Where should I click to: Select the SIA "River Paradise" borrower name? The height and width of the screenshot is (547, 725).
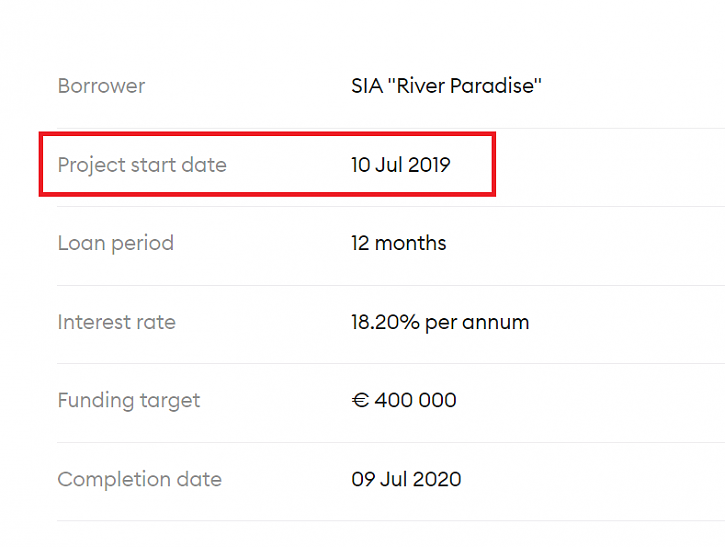446,86
